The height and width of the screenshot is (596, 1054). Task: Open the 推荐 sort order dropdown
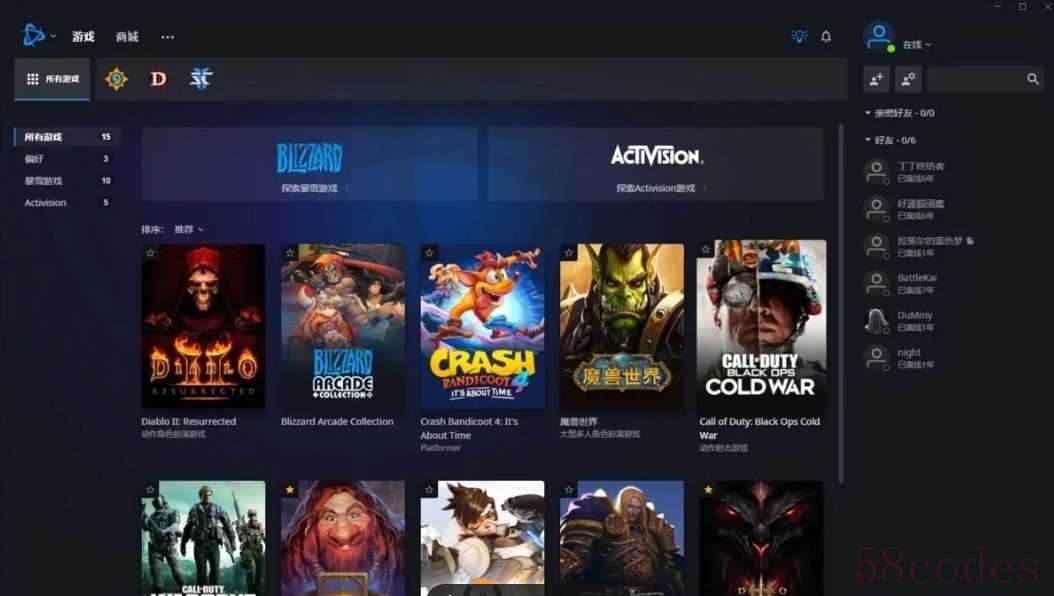188,229
